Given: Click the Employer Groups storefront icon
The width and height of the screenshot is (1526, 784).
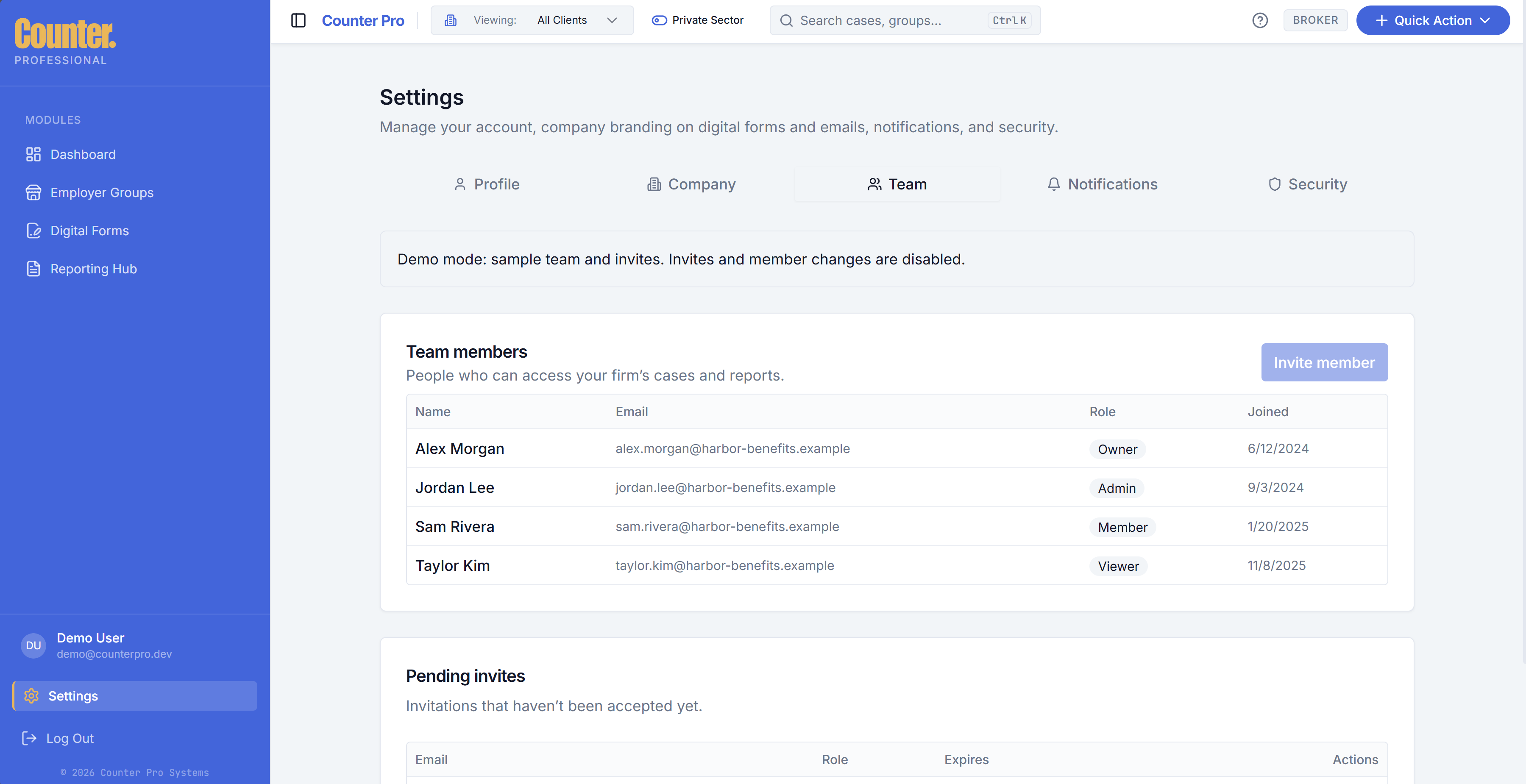Looking at the screenshot, I should coord(33,192).
